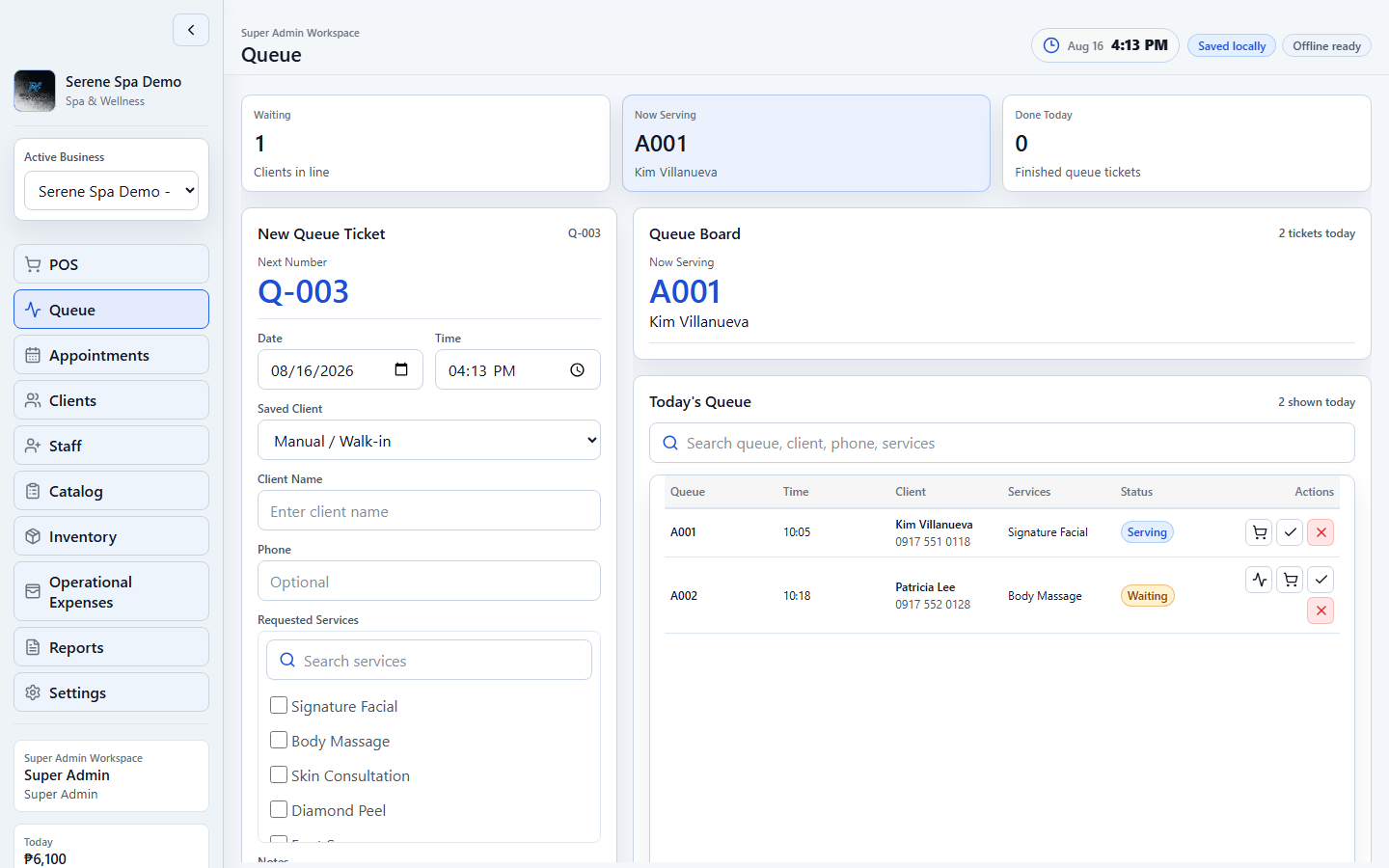Click the Offline ready badge
Screen dimensions: 1389x868
tap(1326, 45)
